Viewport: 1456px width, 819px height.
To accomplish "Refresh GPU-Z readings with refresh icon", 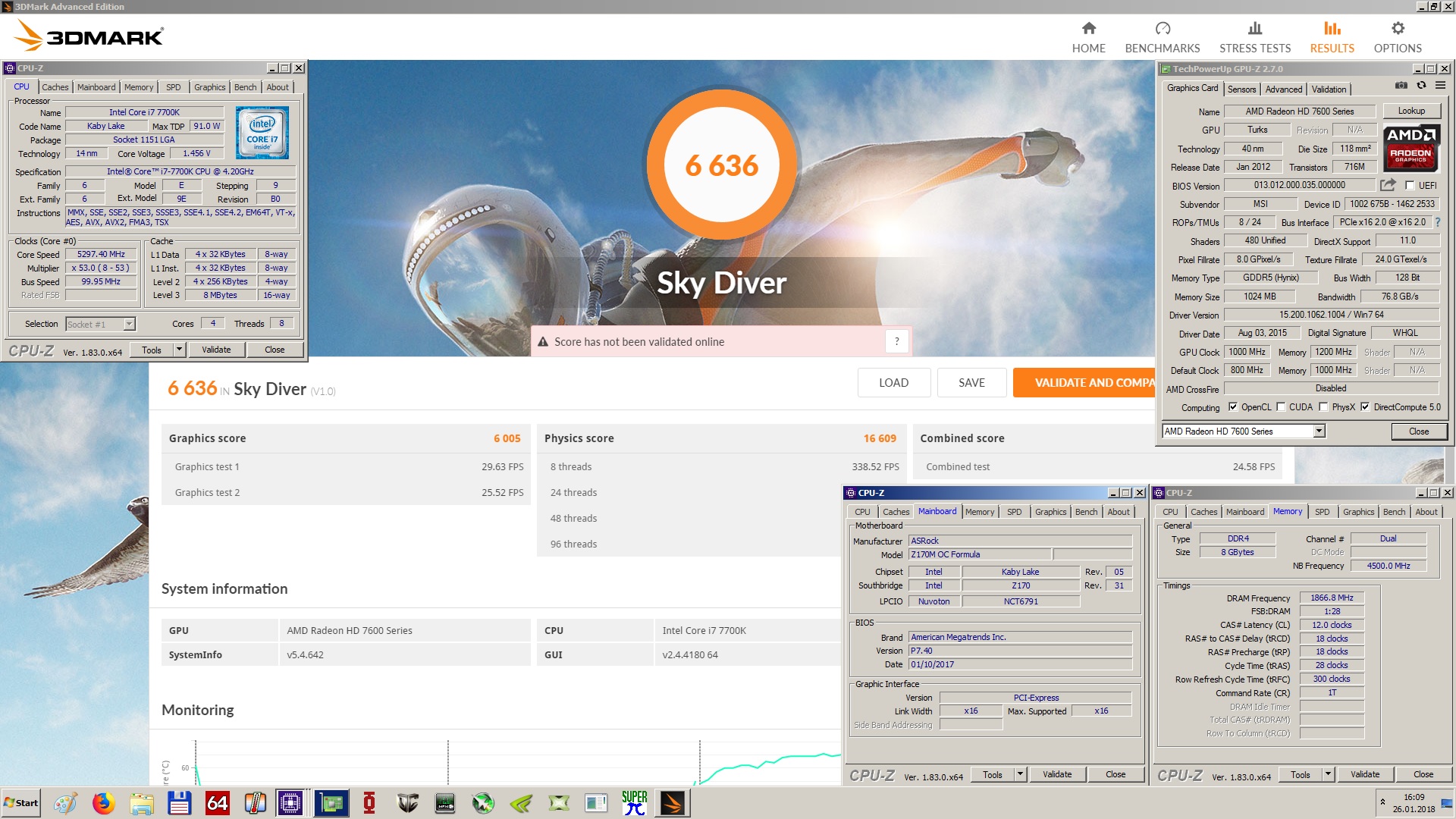I will point(1421,86).
